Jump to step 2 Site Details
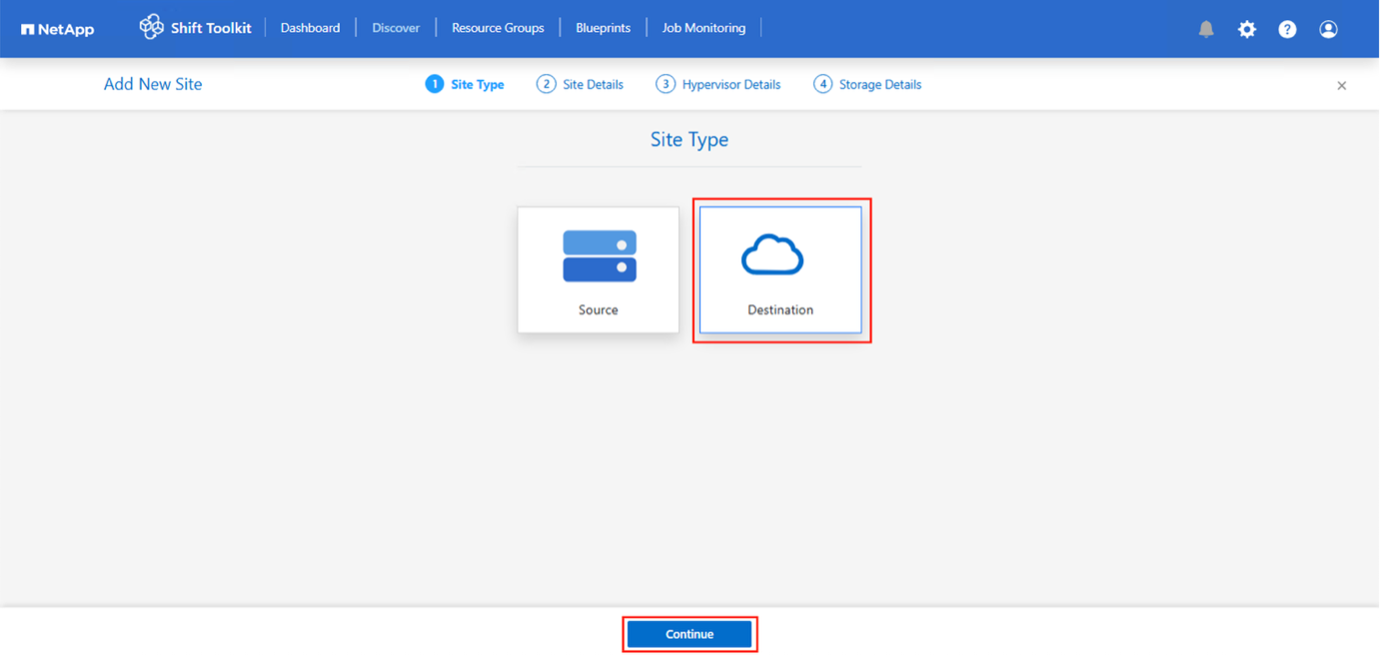Viewport: 1384px width, 660px height. [x=581, y=85]
